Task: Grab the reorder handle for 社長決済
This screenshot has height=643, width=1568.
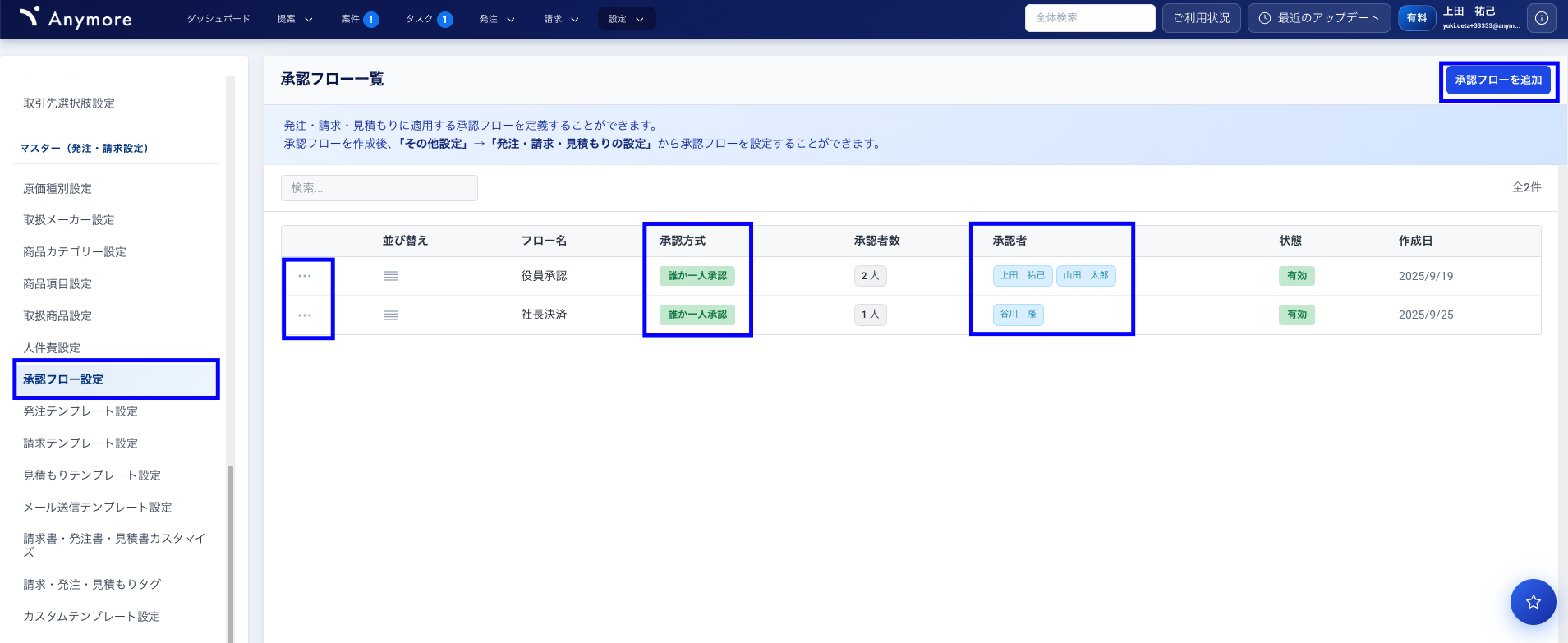Action: (391, 315)
